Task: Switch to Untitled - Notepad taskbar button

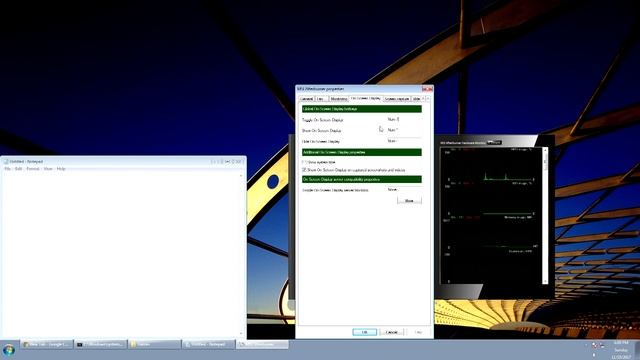Action: [x=209, y=344]
